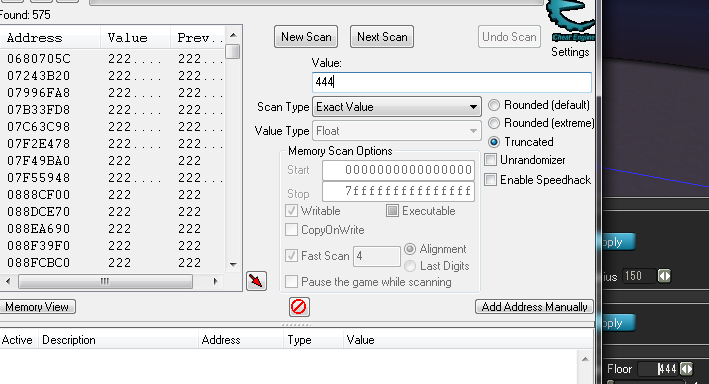Toggle the Executable checkbox
This screenshot has width=709, height=384.
(x=392, y=211)
